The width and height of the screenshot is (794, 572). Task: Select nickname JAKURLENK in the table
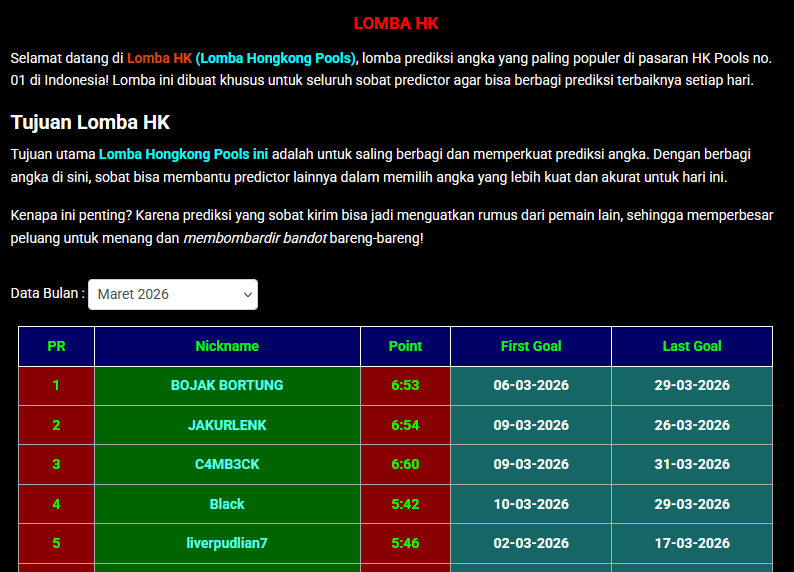(x=227, y=425)
